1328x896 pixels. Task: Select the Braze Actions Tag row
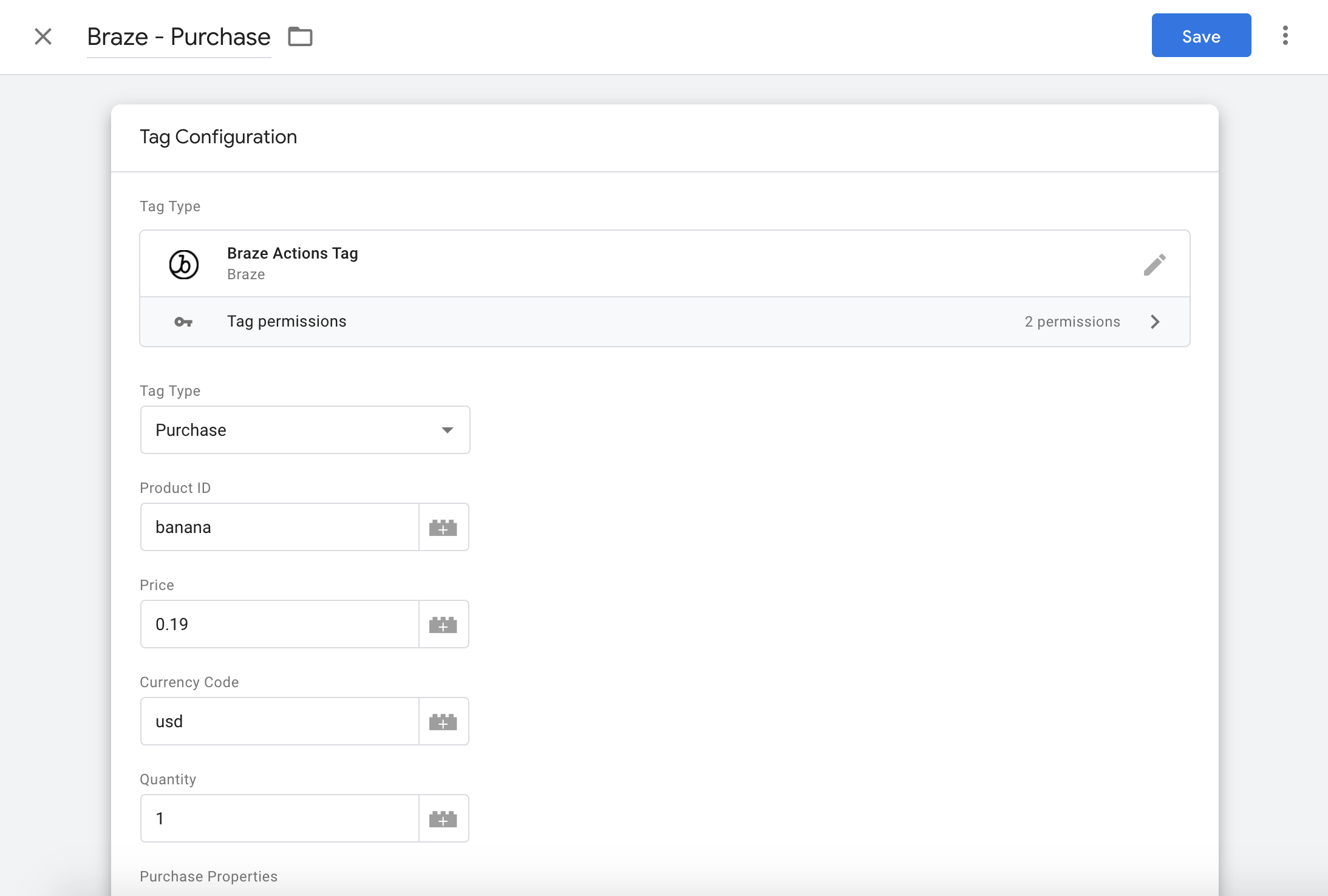664,264
